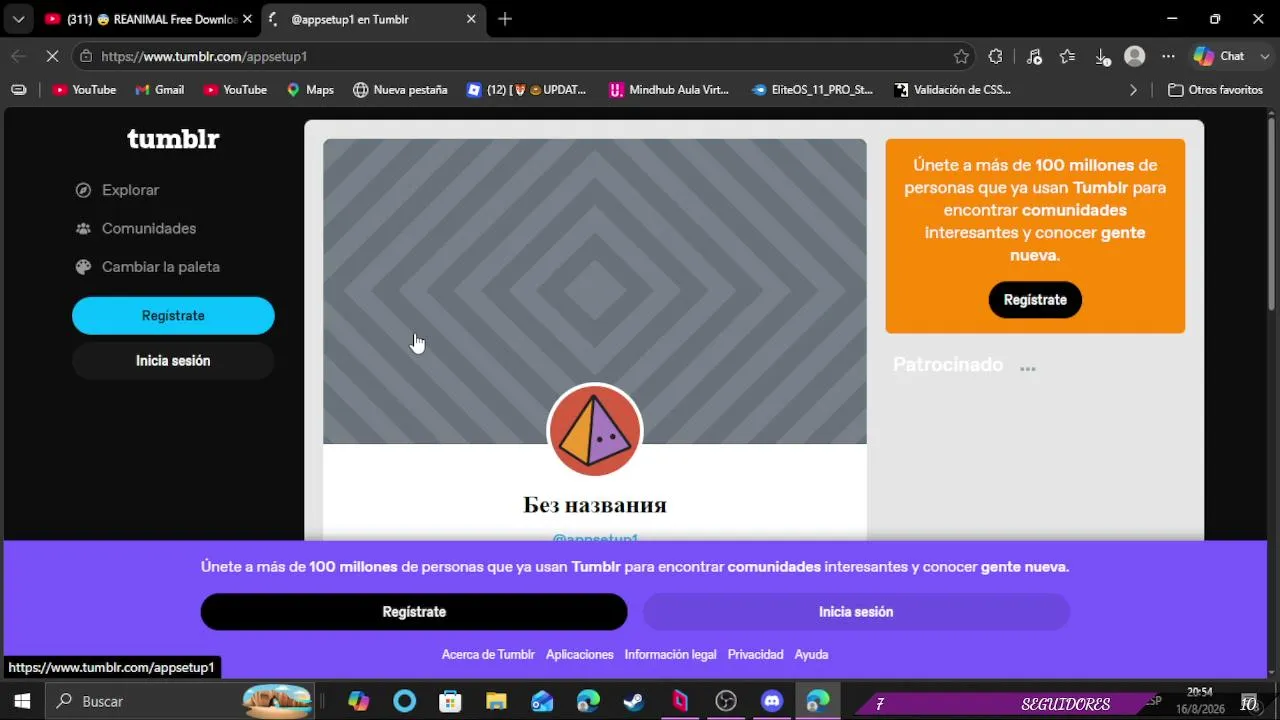Open the Gmail bookmark
This screenshot has width=1280, height=720.
[x=159, y=90]
